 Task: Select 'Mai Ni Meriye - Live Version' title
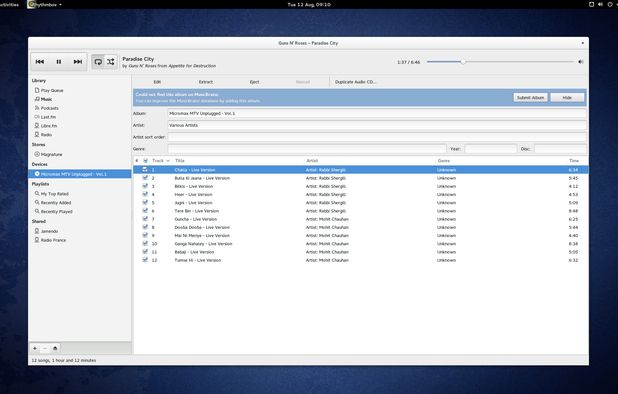pos(202,236)
